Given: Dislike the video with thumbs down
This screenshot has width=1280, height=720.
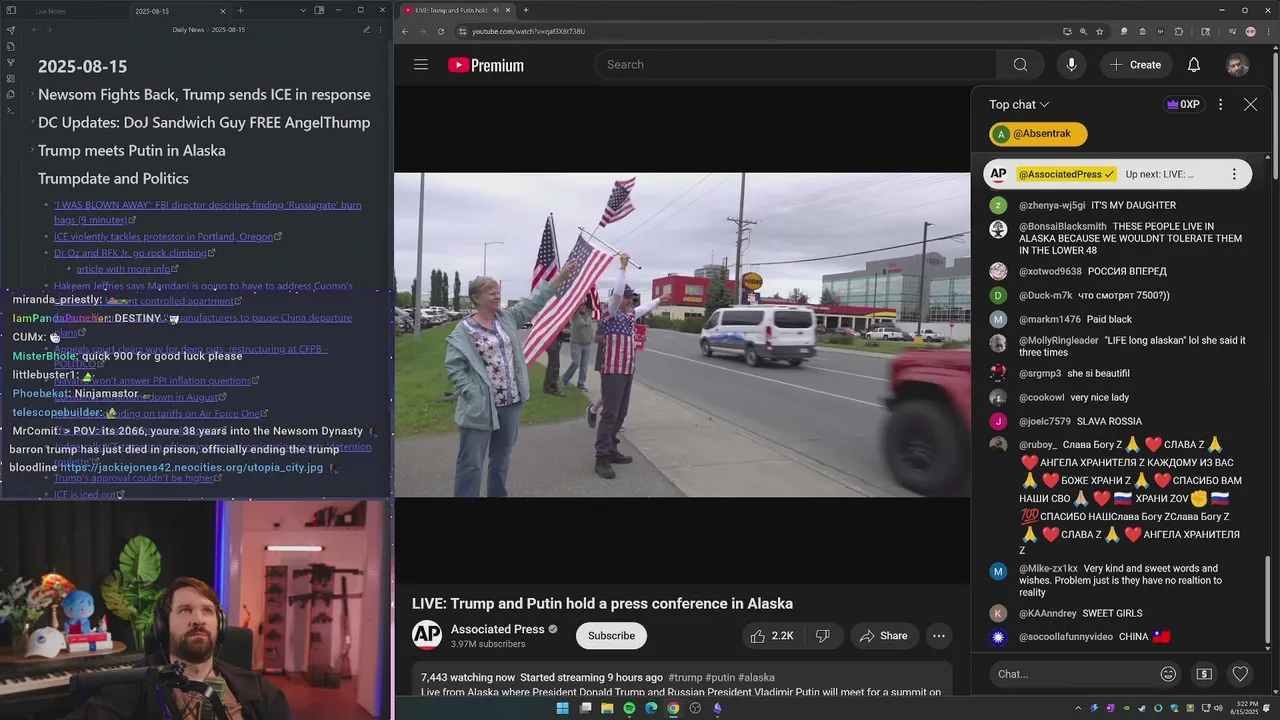Looking at the screenshot, I should coord(822,636).
